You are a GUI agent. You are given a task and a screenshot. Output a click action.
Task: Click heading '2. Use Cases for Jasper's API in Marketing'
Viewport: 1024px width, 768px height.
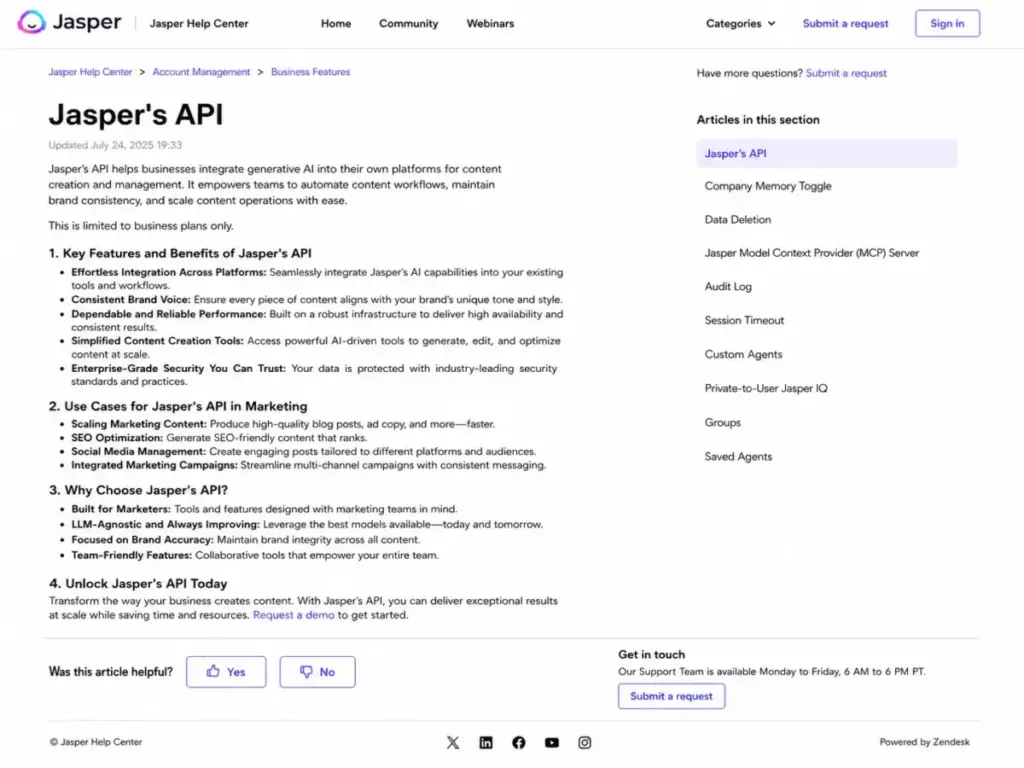click(178, 406)
